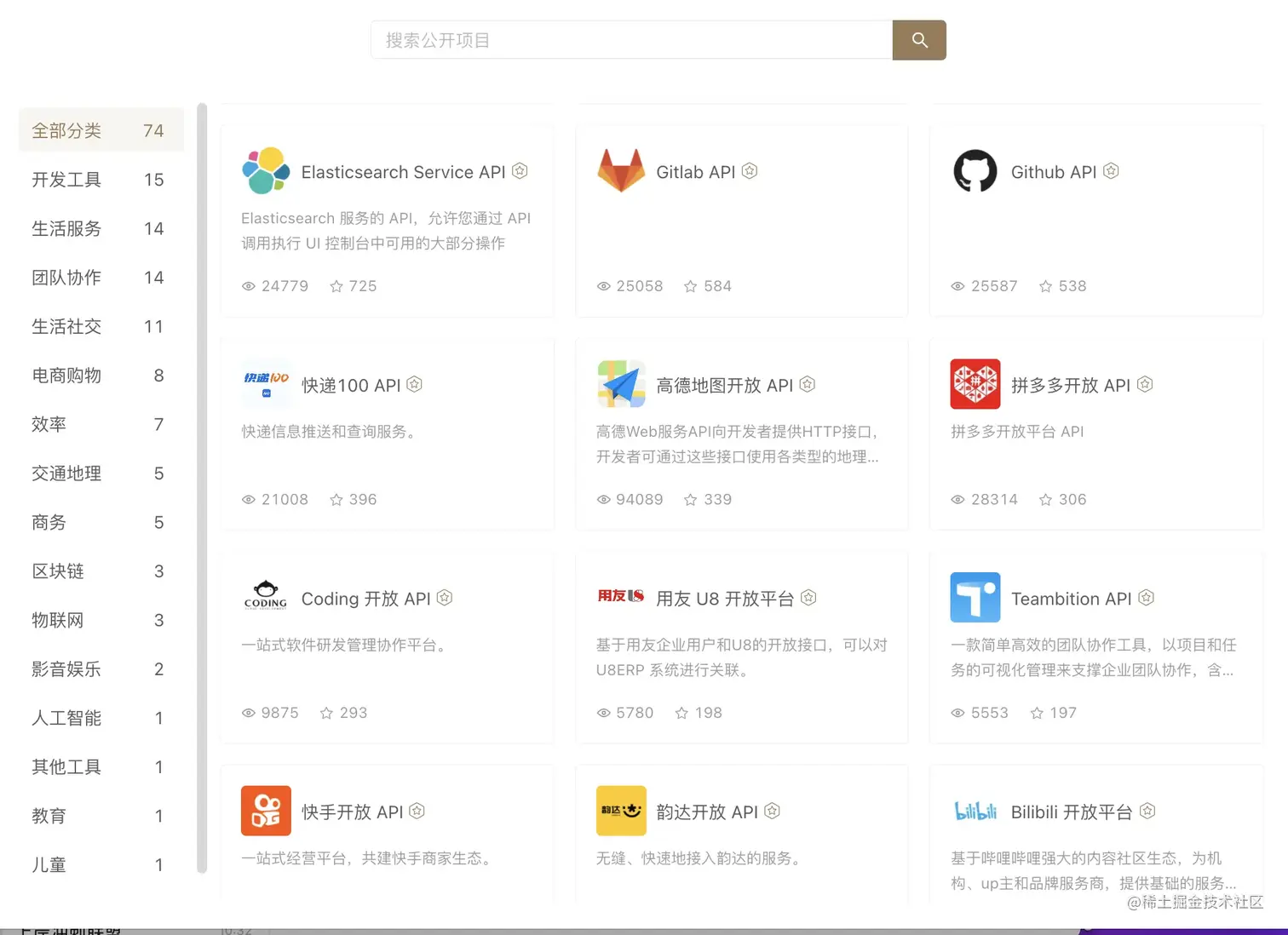This screenshot has height=935, width=1288.
Task: Click the 韵达 yellow logo
Action: tap(621, 811)
